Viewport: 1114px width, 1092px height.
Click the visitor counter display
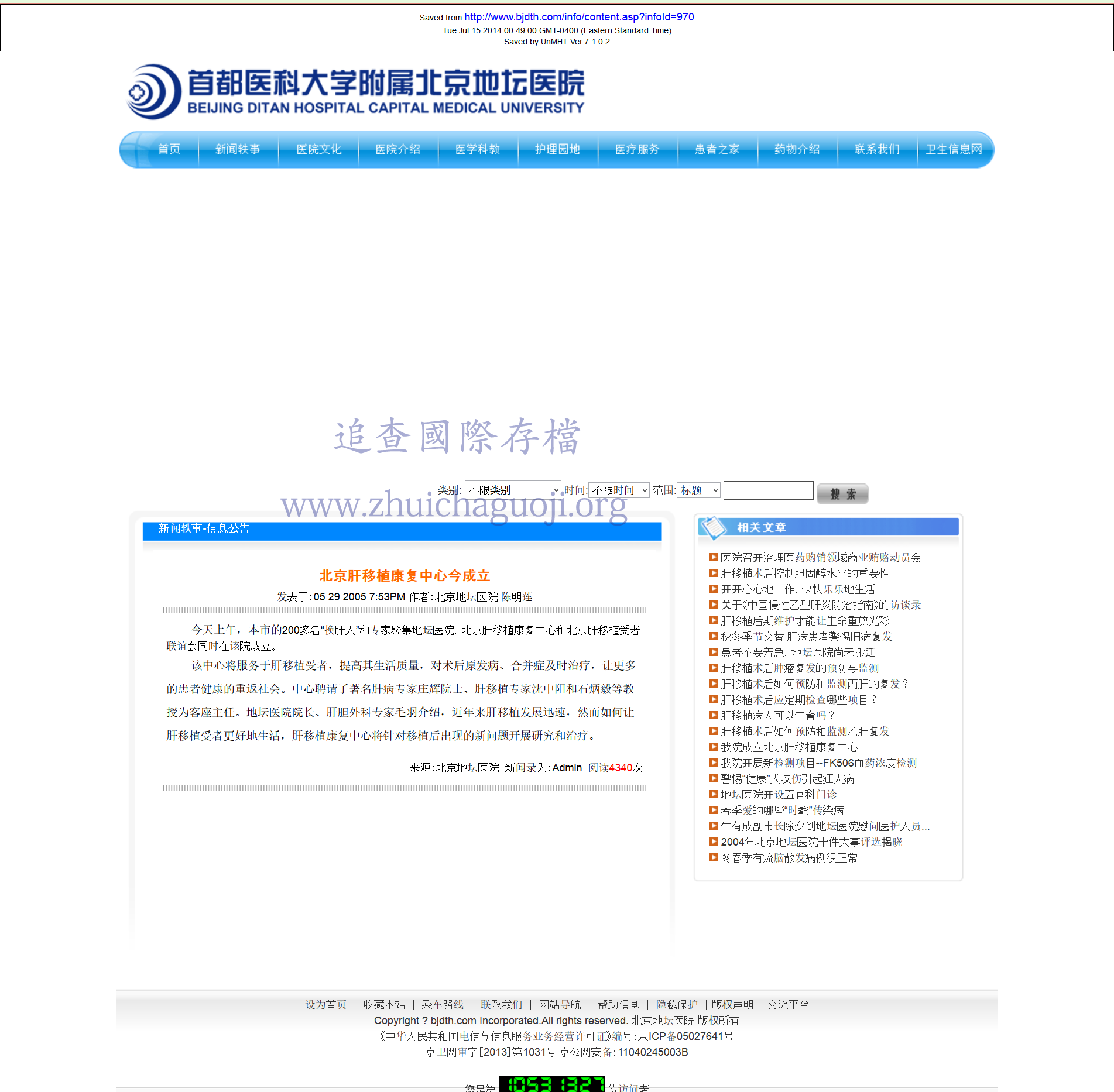pos(551,1084)
